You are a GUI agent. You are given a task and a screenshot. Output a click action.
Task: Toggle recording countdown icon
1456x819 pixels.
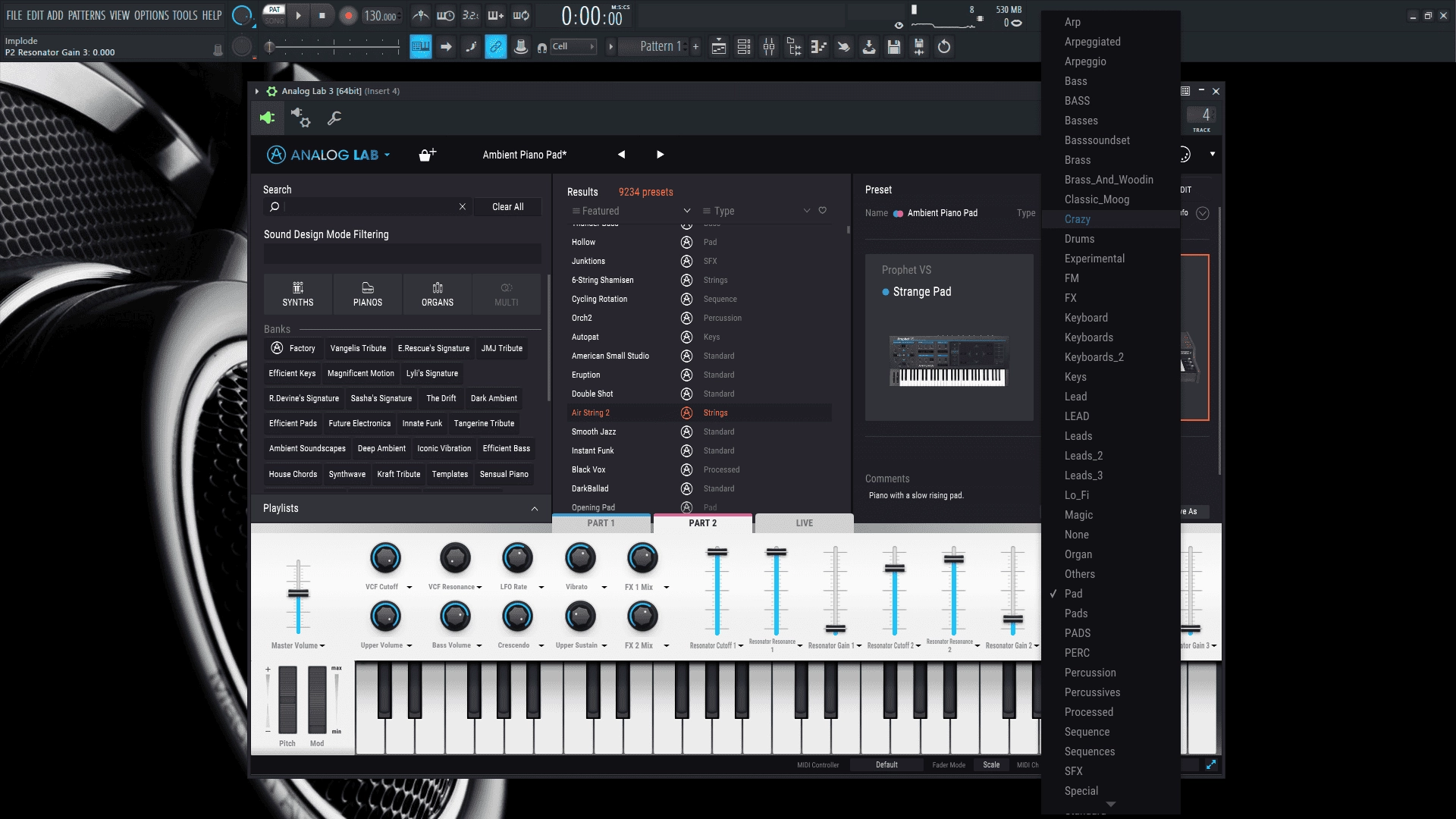(x=471, y=15)
